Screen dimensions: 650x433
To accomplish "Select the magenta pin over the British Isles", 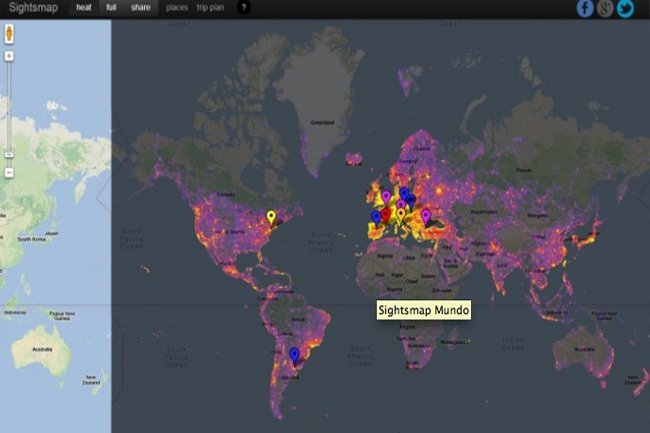I will pos(386,196).
